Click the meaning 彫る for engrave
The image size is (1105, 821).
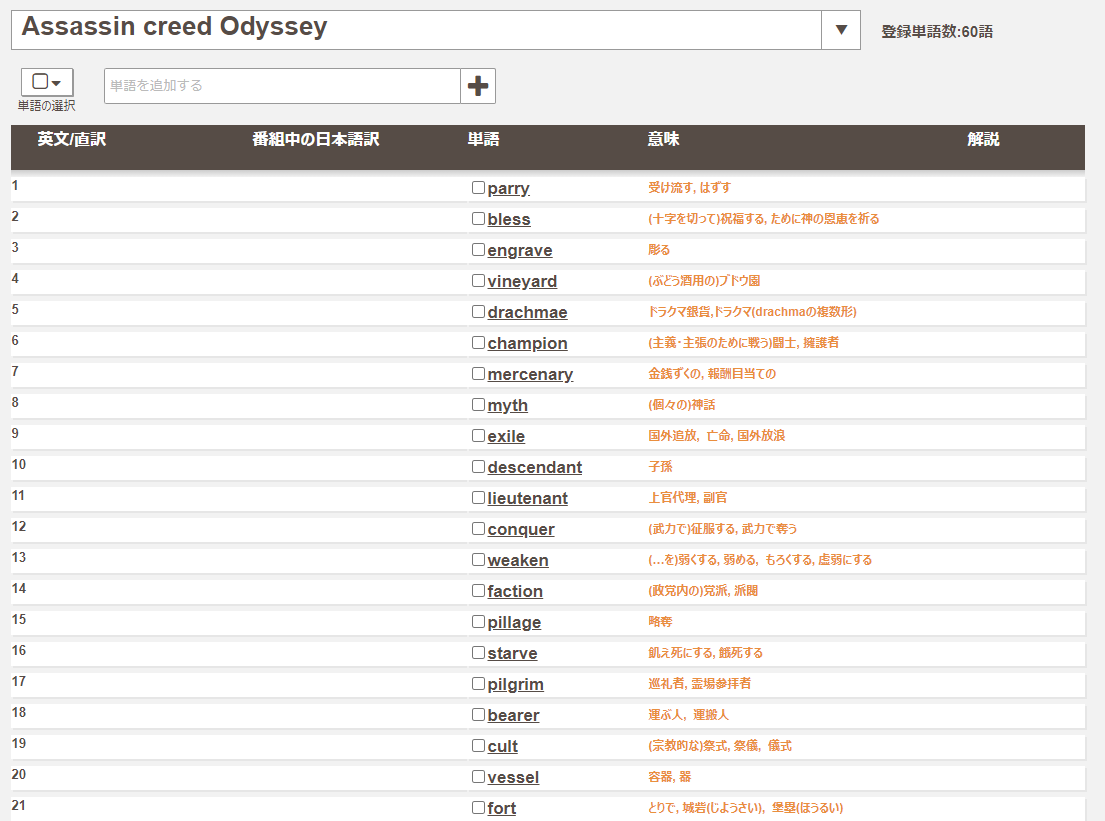point(660,249)
